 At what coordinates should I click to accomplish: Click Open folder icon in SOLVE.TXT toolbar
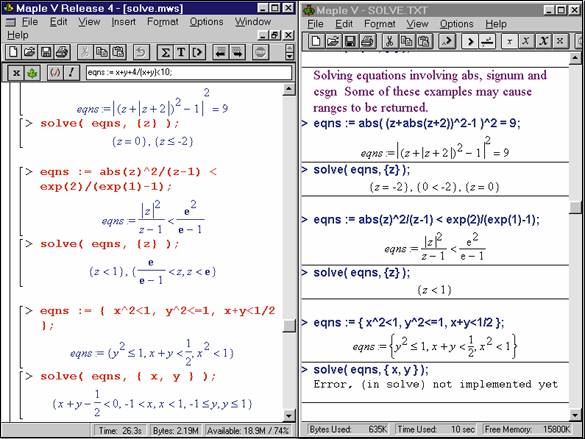click(x=333, y=41)
